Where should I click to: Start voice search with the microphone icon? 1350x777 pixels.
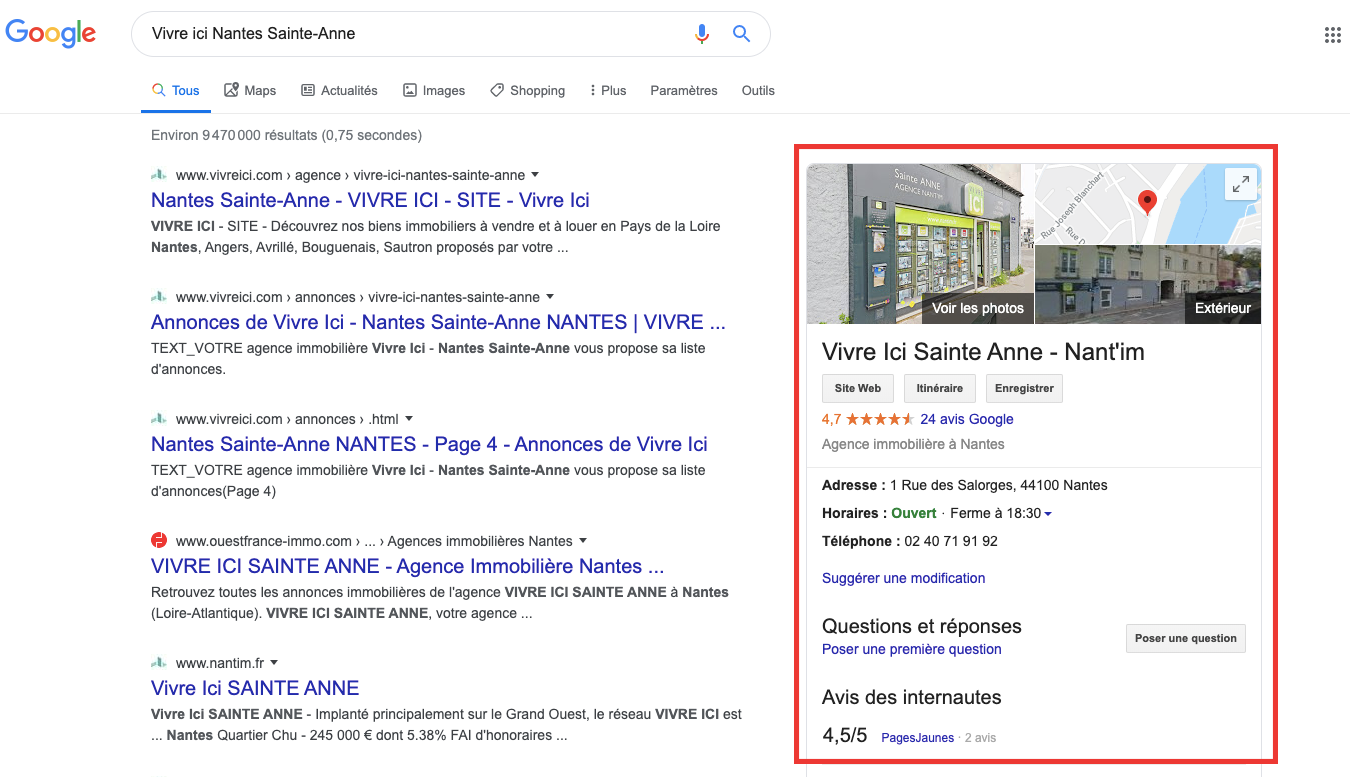coord(702,34)
